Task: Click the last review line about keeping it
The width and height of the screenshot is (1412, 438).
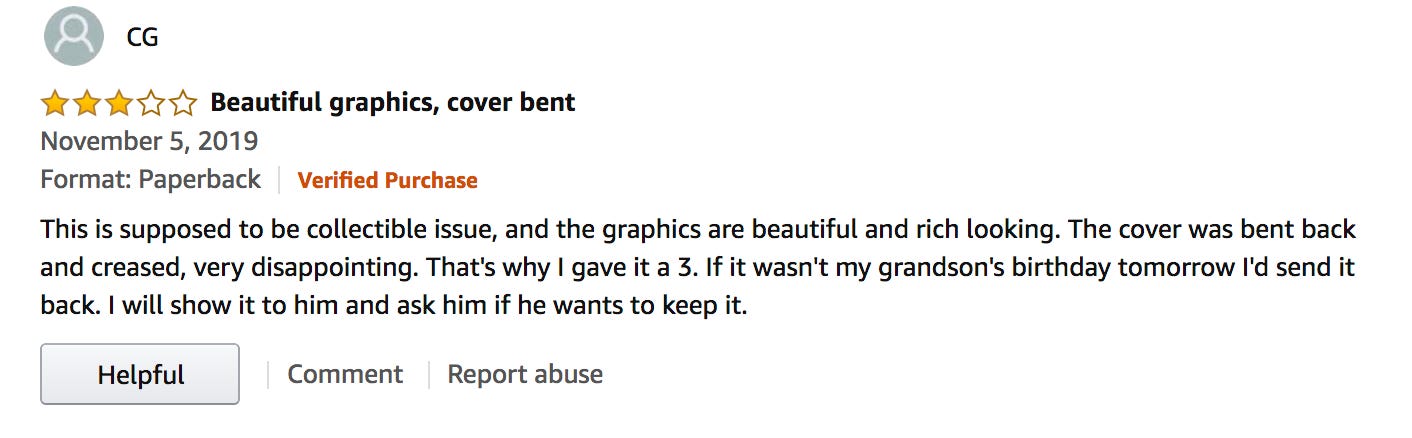Action: coord(394,306)
